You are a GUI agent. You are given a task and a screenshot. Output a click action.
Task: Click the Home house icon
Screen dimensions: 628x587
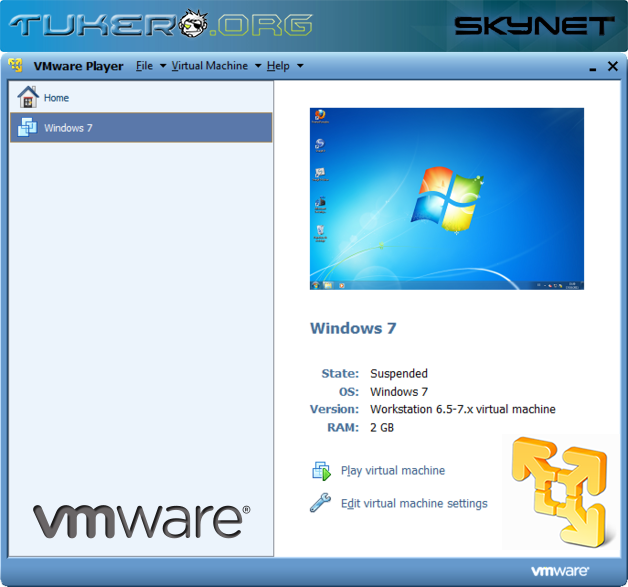tap(28, 97)
